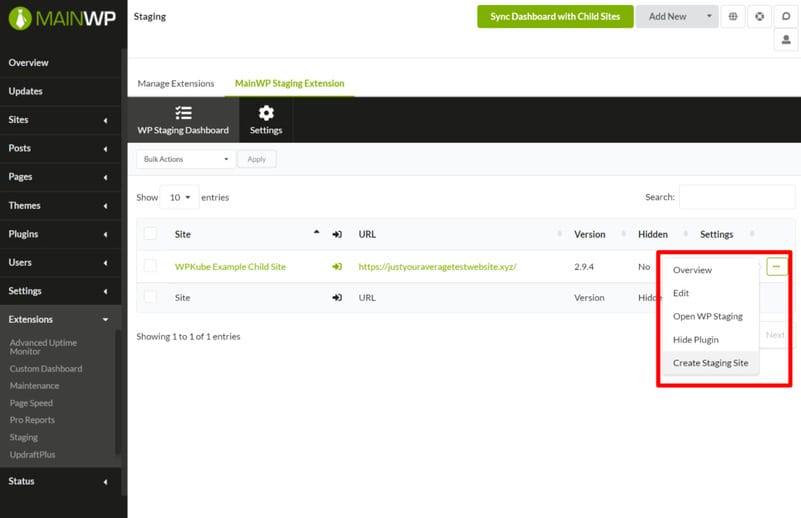Screen dimensions: 801x518
Task: Open Custom Dashboard extension
Action: pyautogui.click(x=45, y=369)
